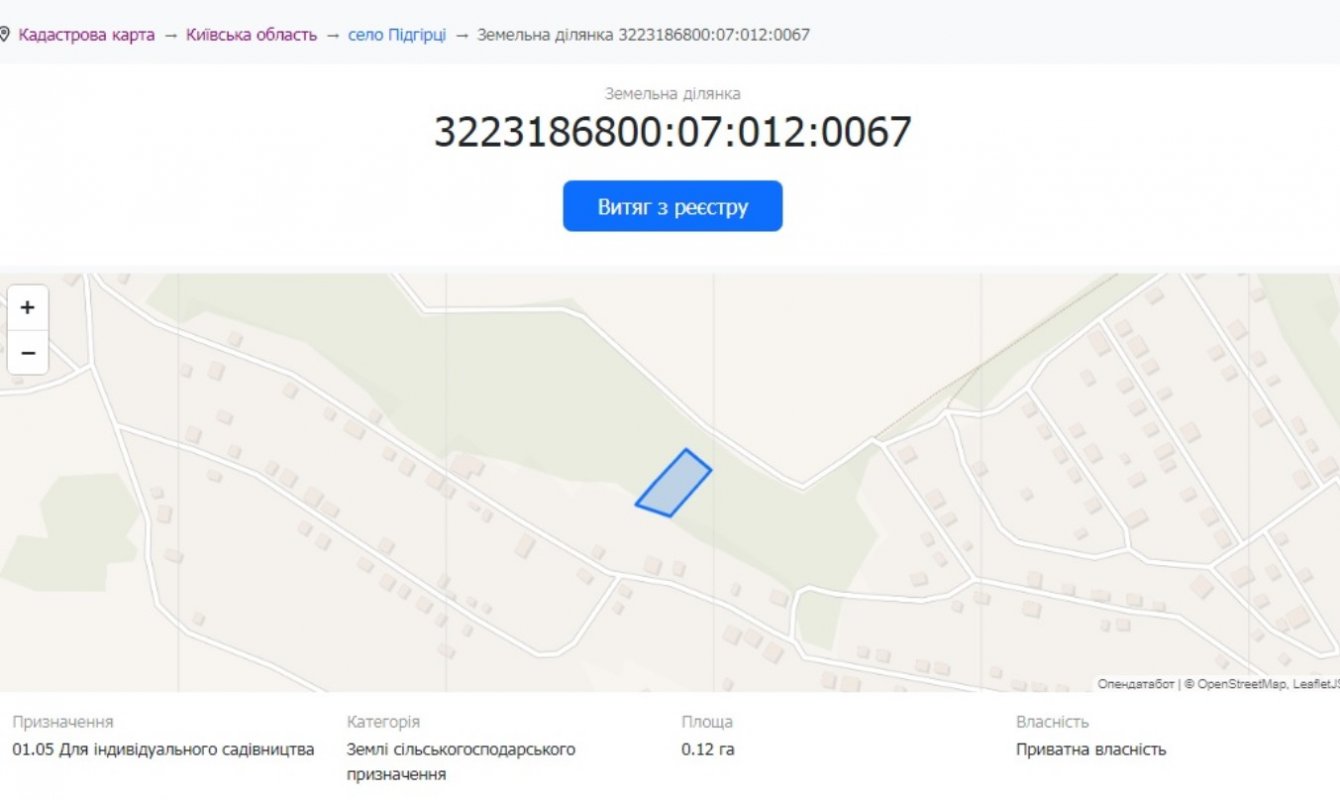The height and width of the screenshot is (800, 1340).
Task: Select the blue highlighted land parcel polygon
Action: pos(674,484)
